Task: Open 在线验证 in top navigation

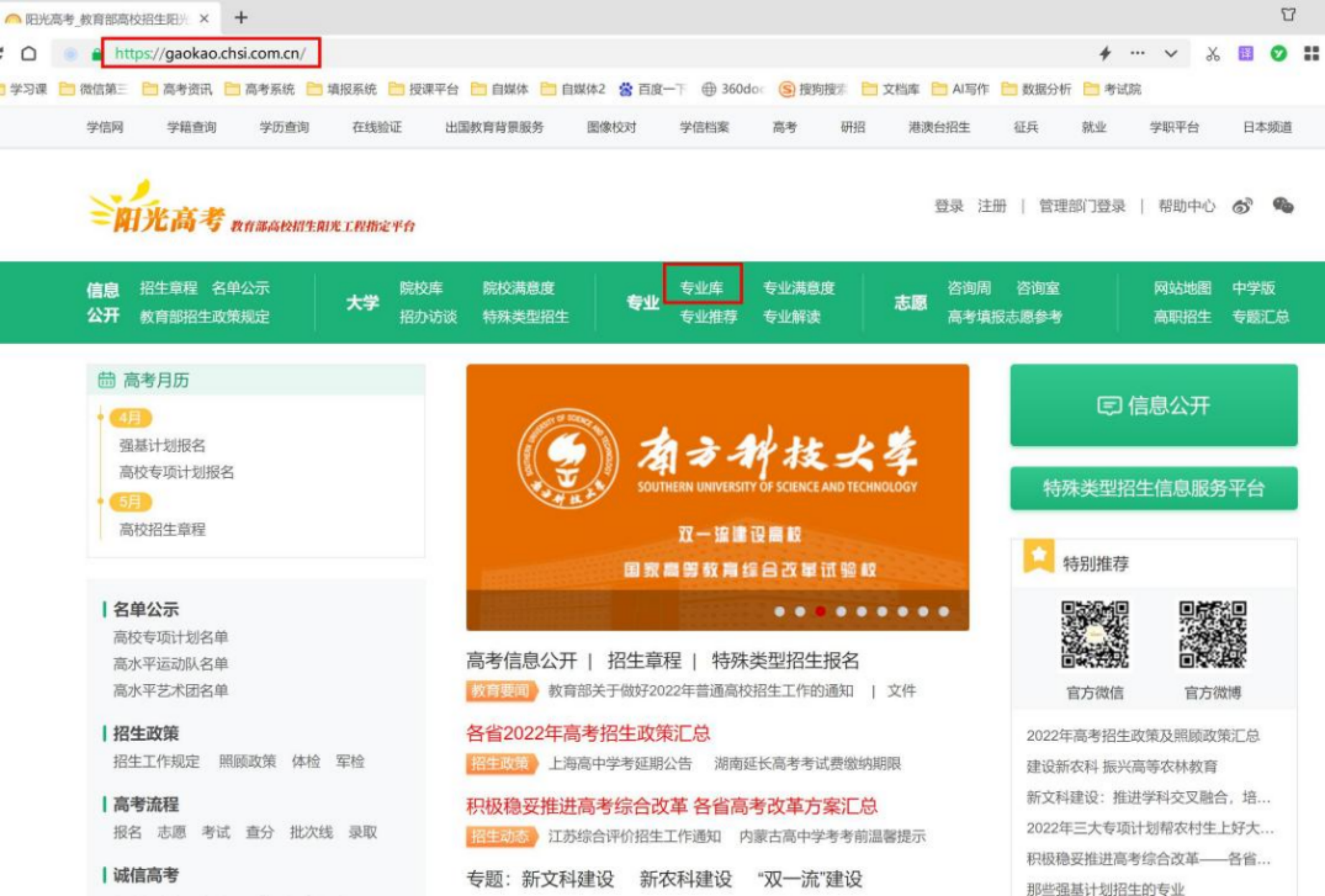Action: click(377, 127)
